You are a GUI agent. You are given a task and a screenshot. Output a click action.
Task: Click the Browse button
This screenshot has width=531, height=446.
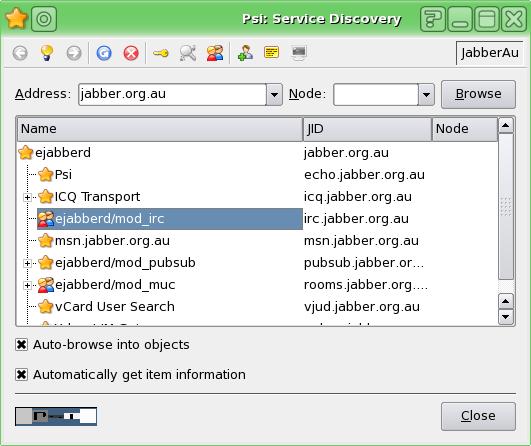tap(478, 94)
